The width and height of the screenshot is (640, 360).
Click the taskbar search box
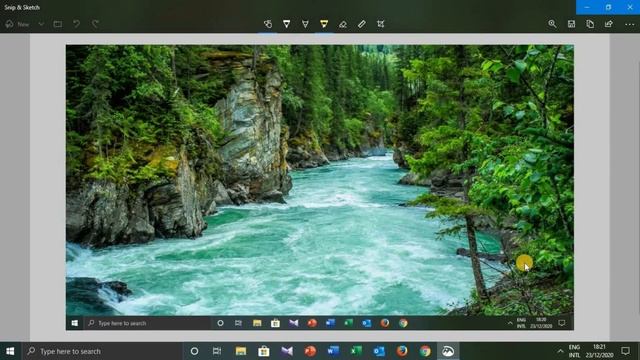coord(102,351)
